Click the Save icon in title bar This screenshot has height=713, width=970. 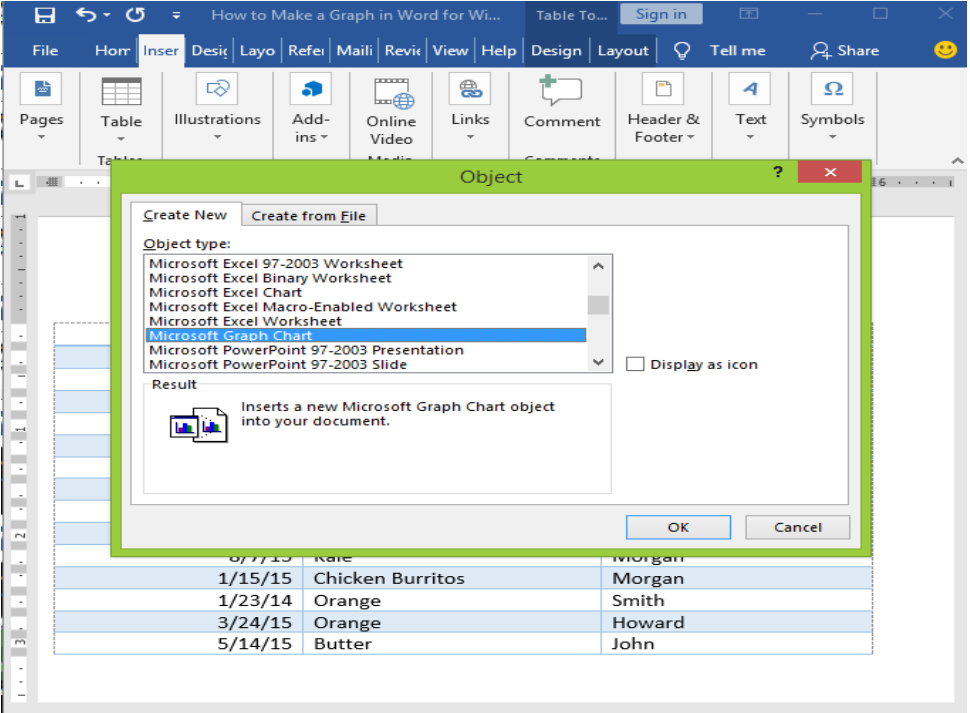click(x=44, y=15)
